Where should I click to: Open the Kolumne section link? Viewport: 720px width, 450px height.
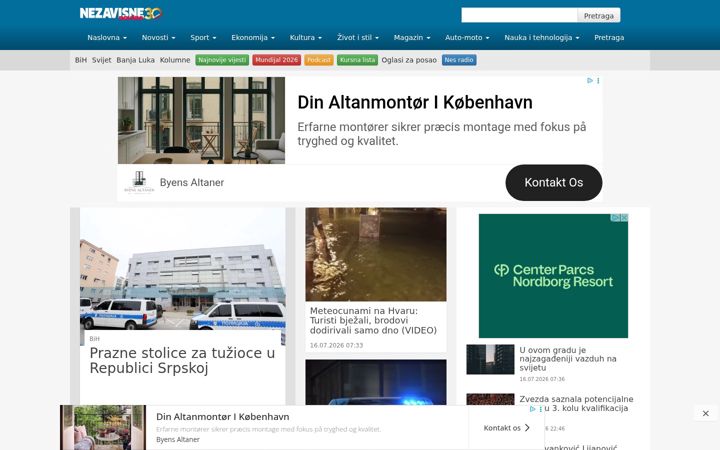coord(175,60)
